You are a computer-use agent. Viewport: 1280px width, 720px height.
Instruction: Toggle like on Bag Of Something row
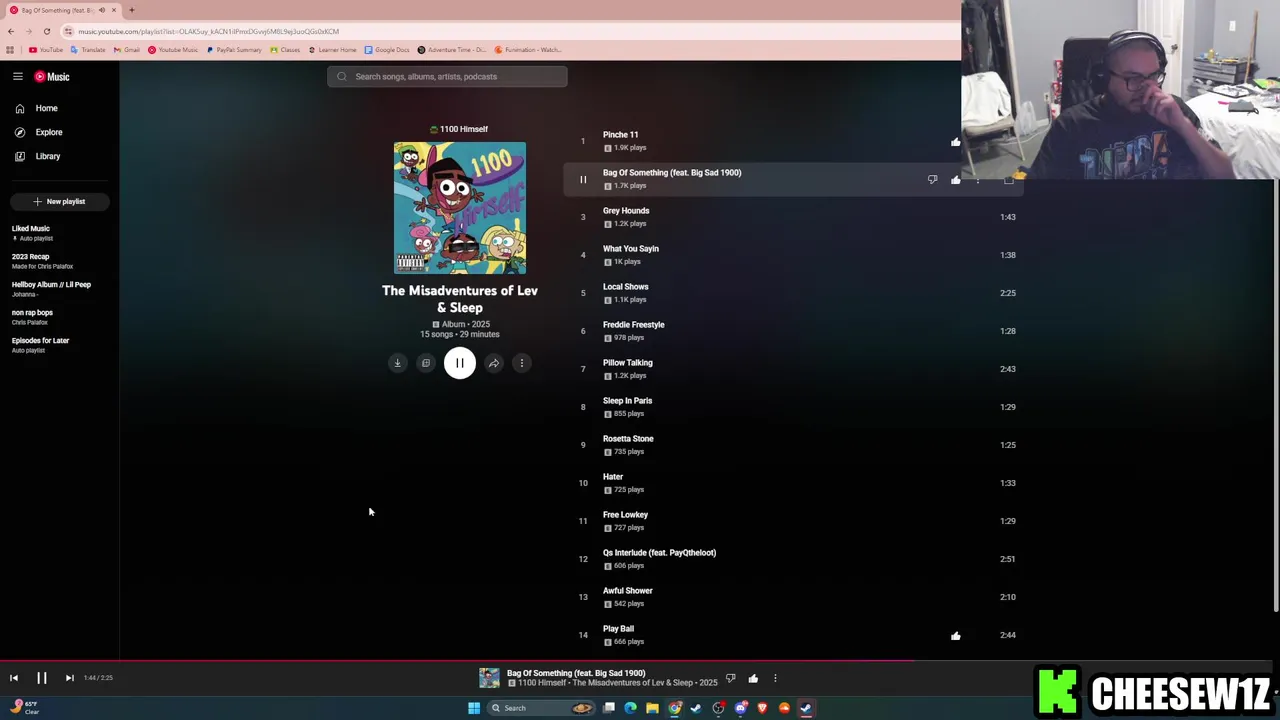tap(956, 180)
